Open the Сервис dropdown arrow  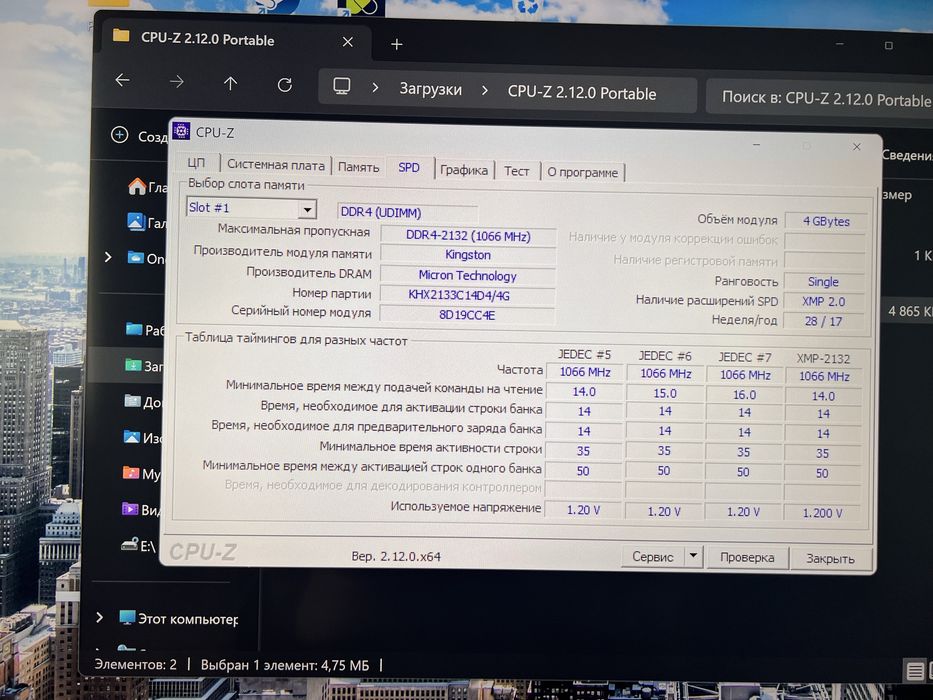[x=693, y=556]
